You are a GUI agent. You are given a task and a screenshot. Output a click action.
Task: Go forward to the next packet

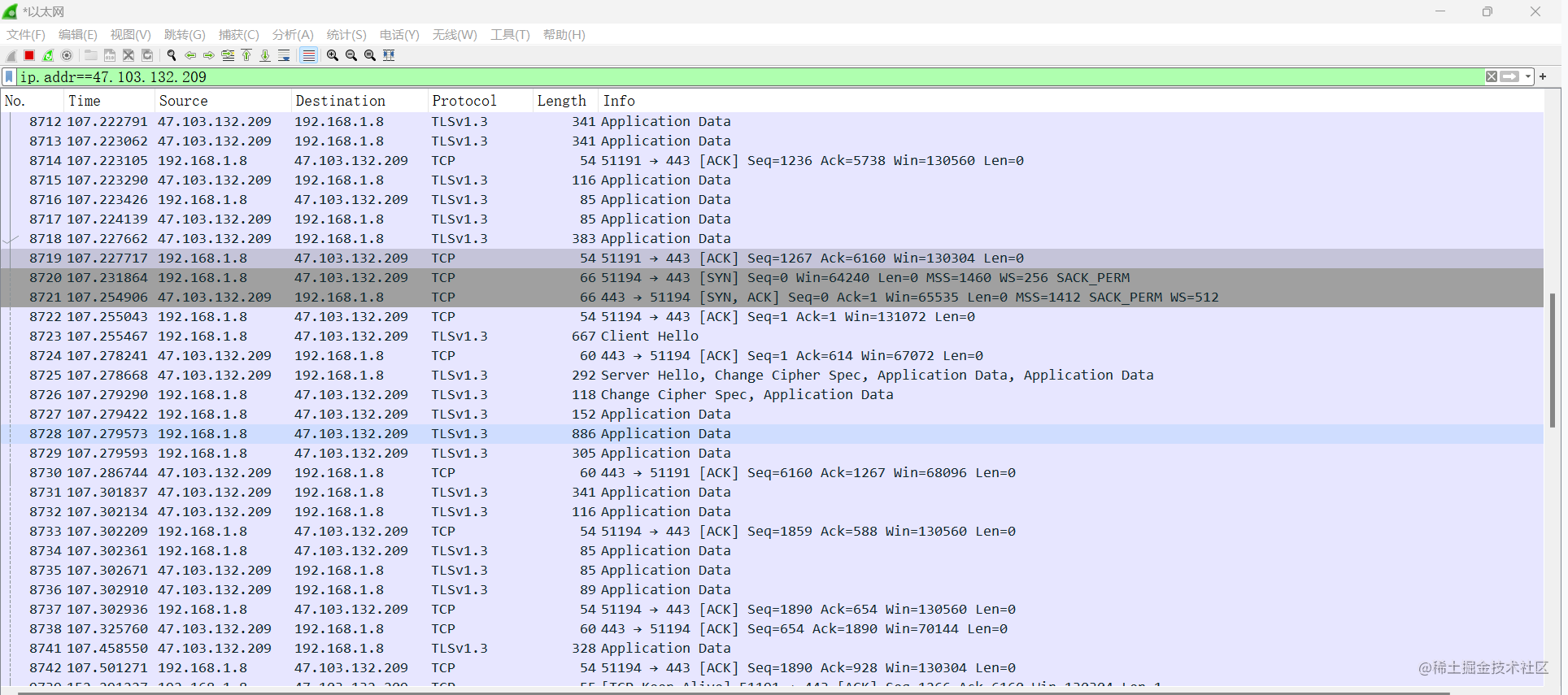tap(209, 55)
